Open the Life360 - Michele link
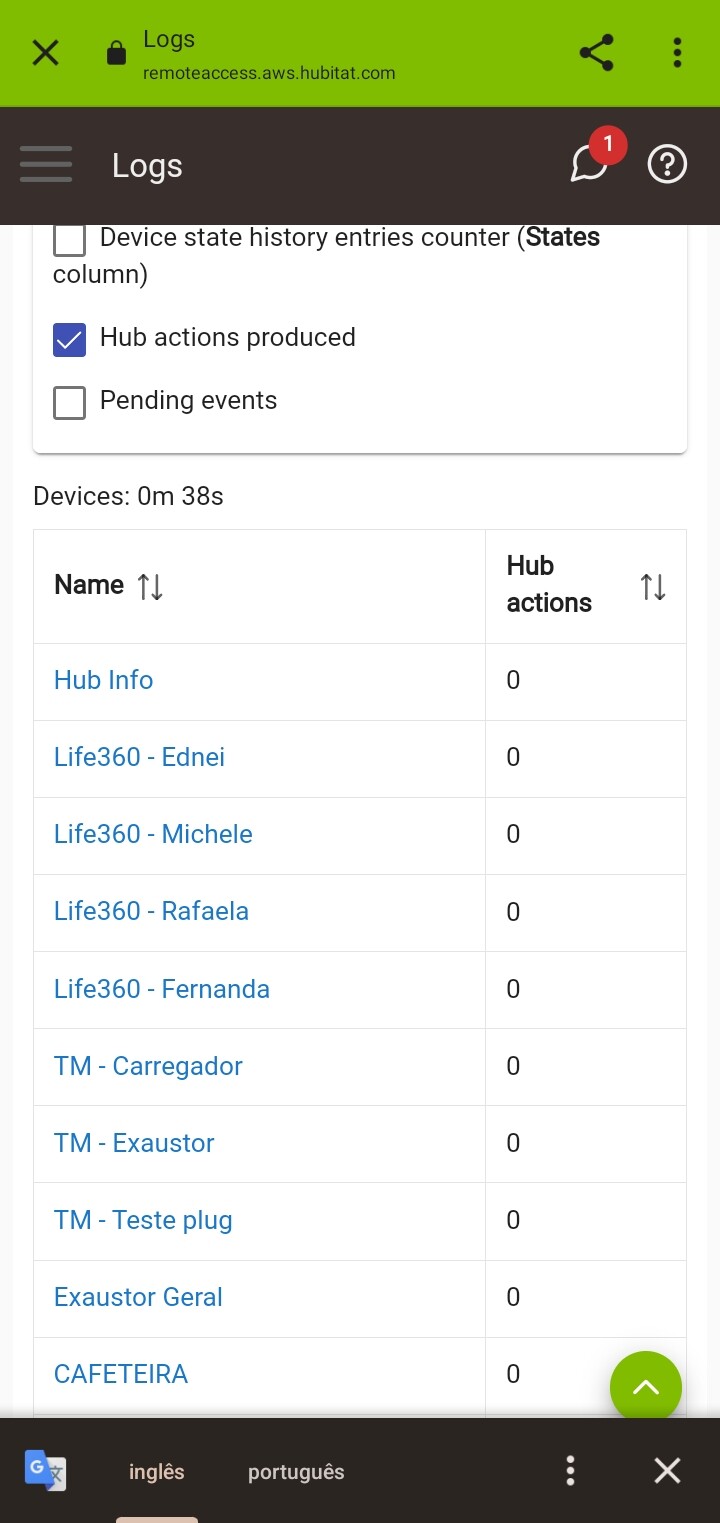The height and width of the screenshot is (1523, 720). pos(153,834)
